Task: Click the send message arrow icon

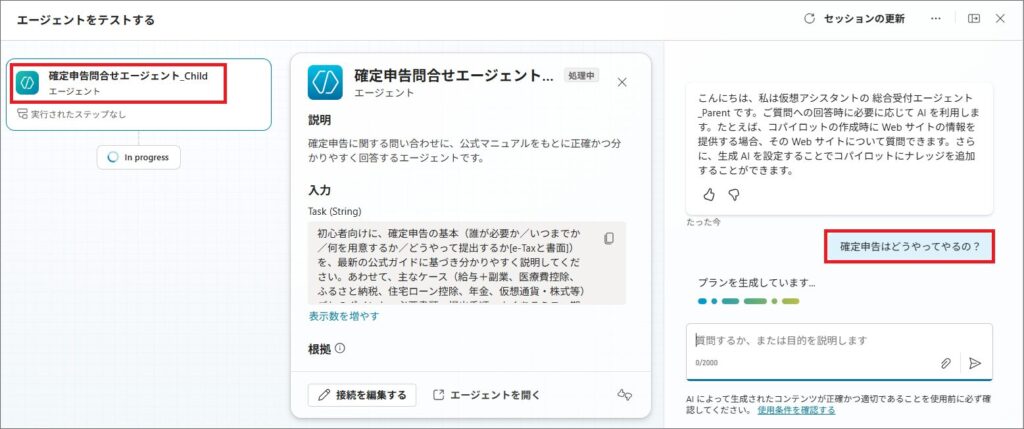Action: [x=975, y=363]
